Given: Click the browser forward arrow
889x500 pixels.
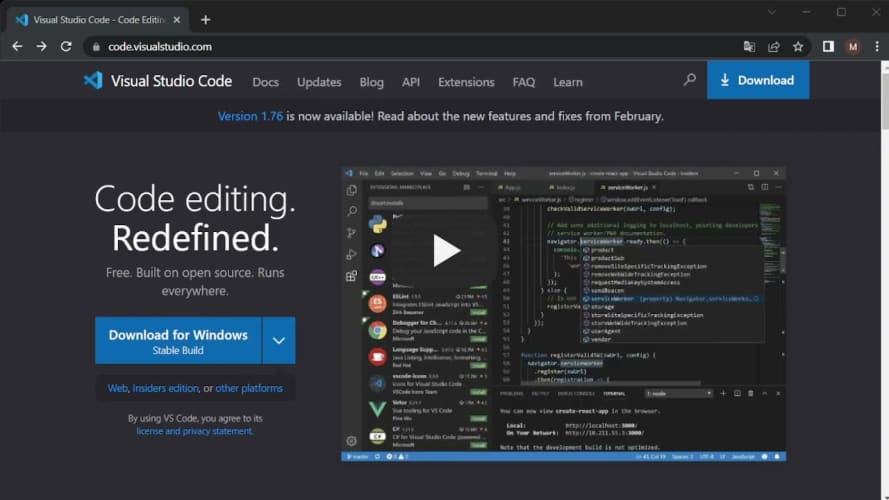Looking at the screenshot, I should click(x=41, y=46).
